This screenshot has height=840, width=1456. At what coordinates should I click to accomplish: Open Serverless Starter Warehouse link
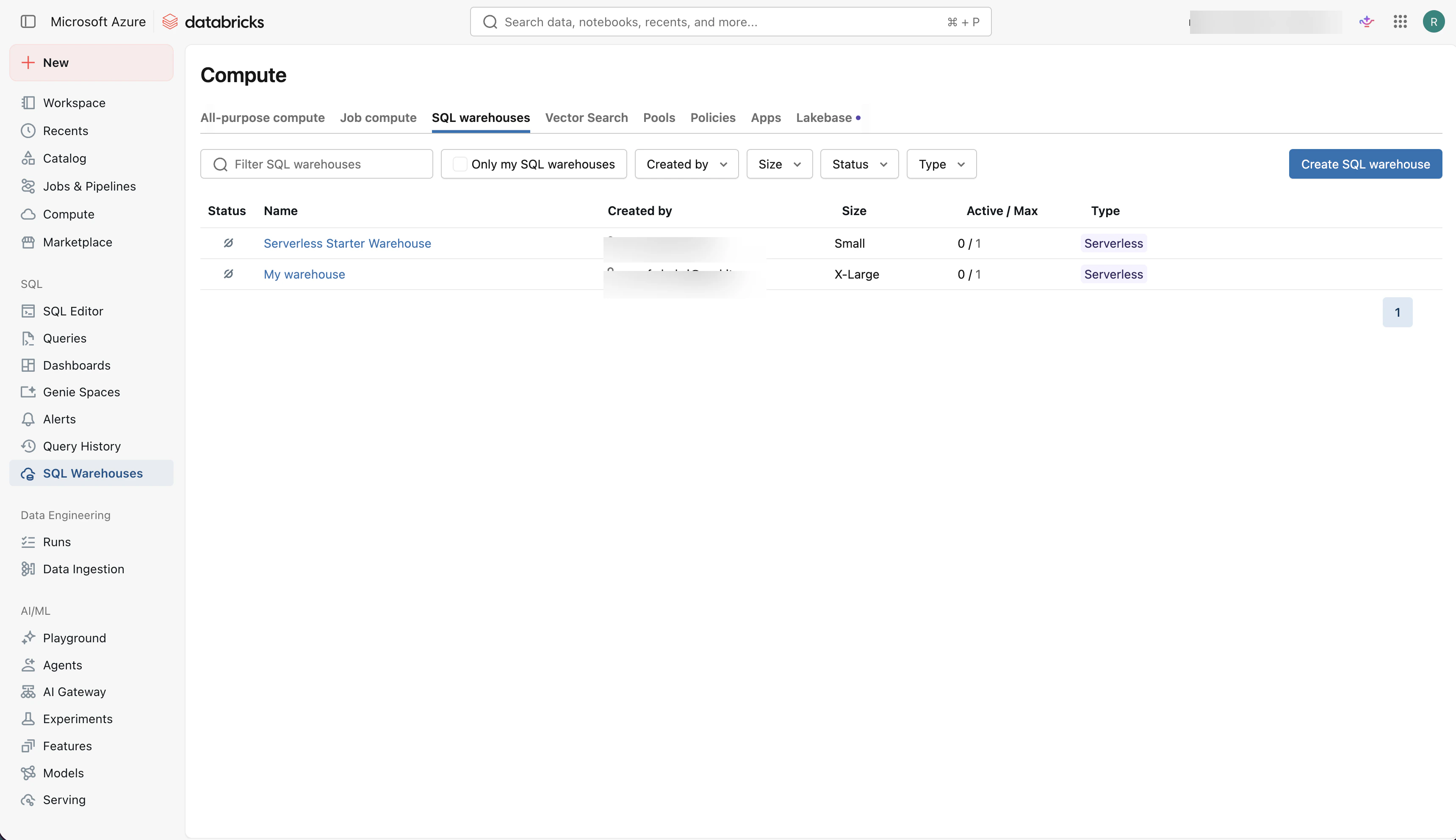(x=347, y=243)
